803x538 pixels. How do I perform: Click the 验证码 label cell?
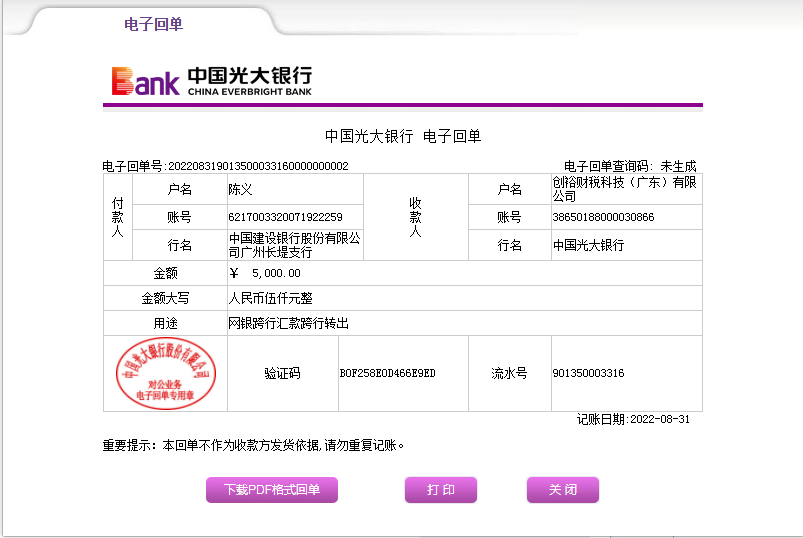pyautogui.click(x=283, y=373)
